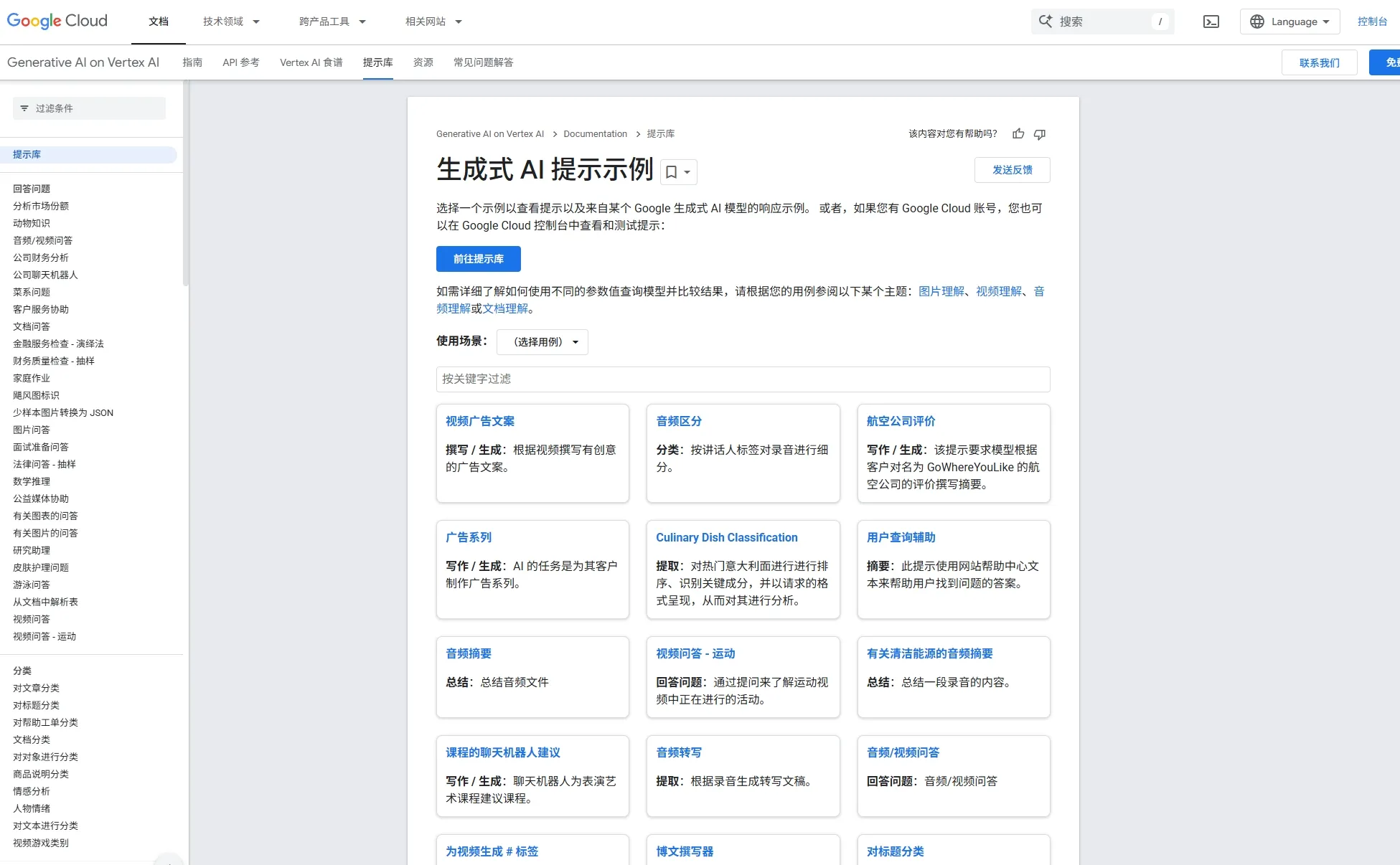Viewport: 1400px width, 865px height.
Task: Click the Language globe icon
Action: tap(1256, 22)
